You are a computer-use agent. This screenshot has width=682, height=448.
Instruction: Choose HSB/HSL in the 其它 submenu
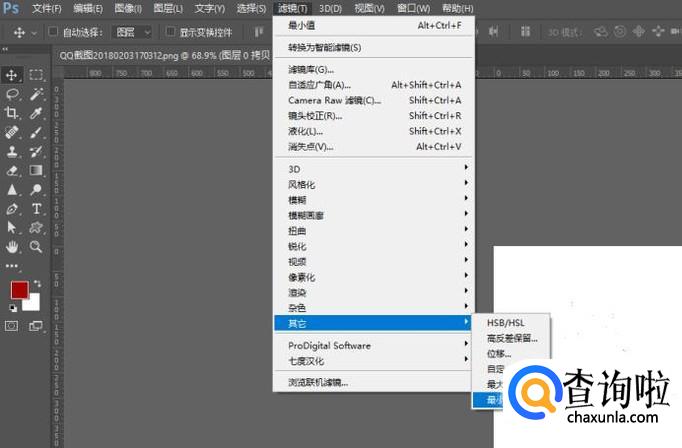pyautogui.click(x=511, y=323)
